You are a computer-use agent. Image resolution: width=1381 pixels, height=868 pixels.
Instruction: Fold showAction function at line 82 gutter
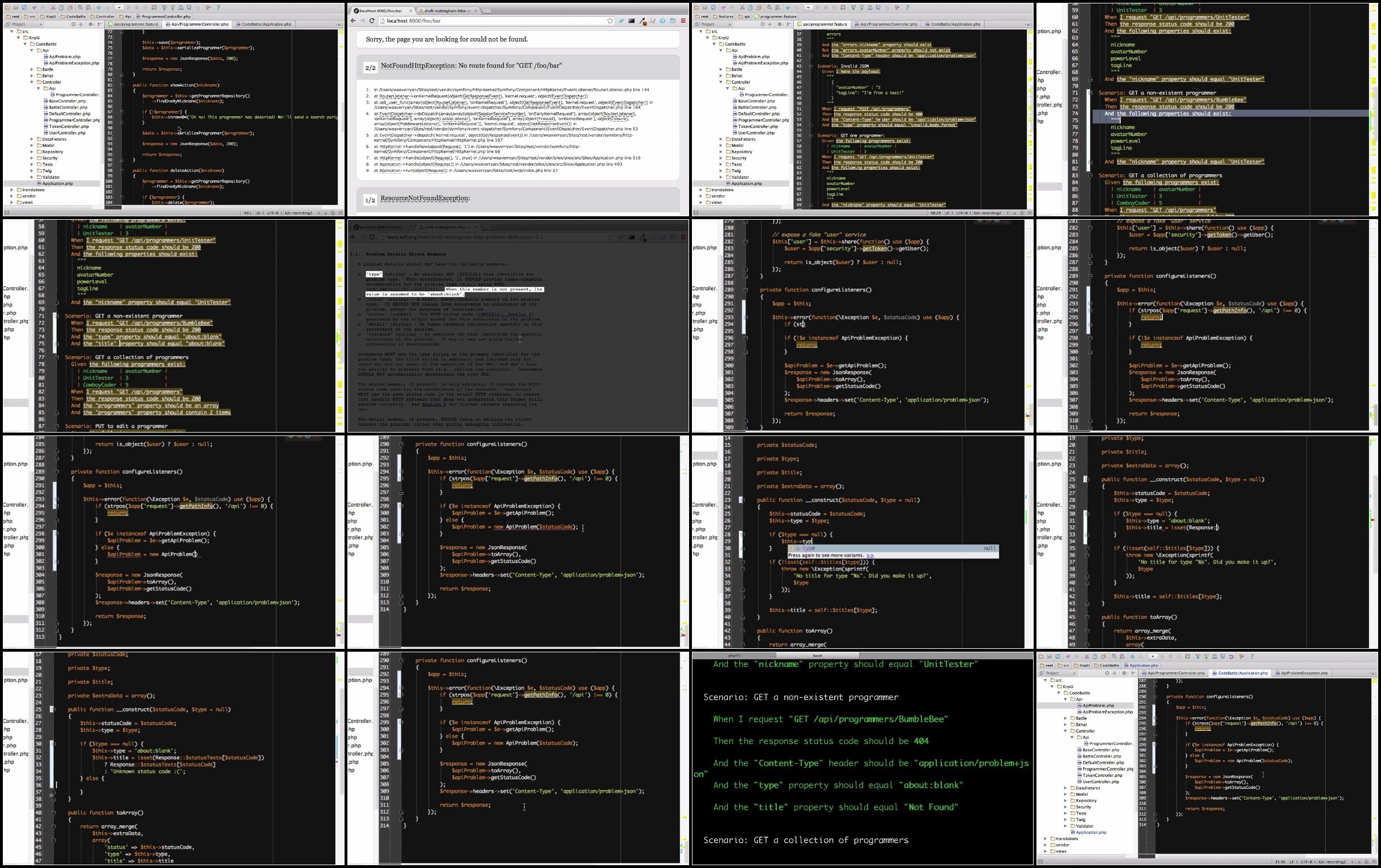coord(121,85)
